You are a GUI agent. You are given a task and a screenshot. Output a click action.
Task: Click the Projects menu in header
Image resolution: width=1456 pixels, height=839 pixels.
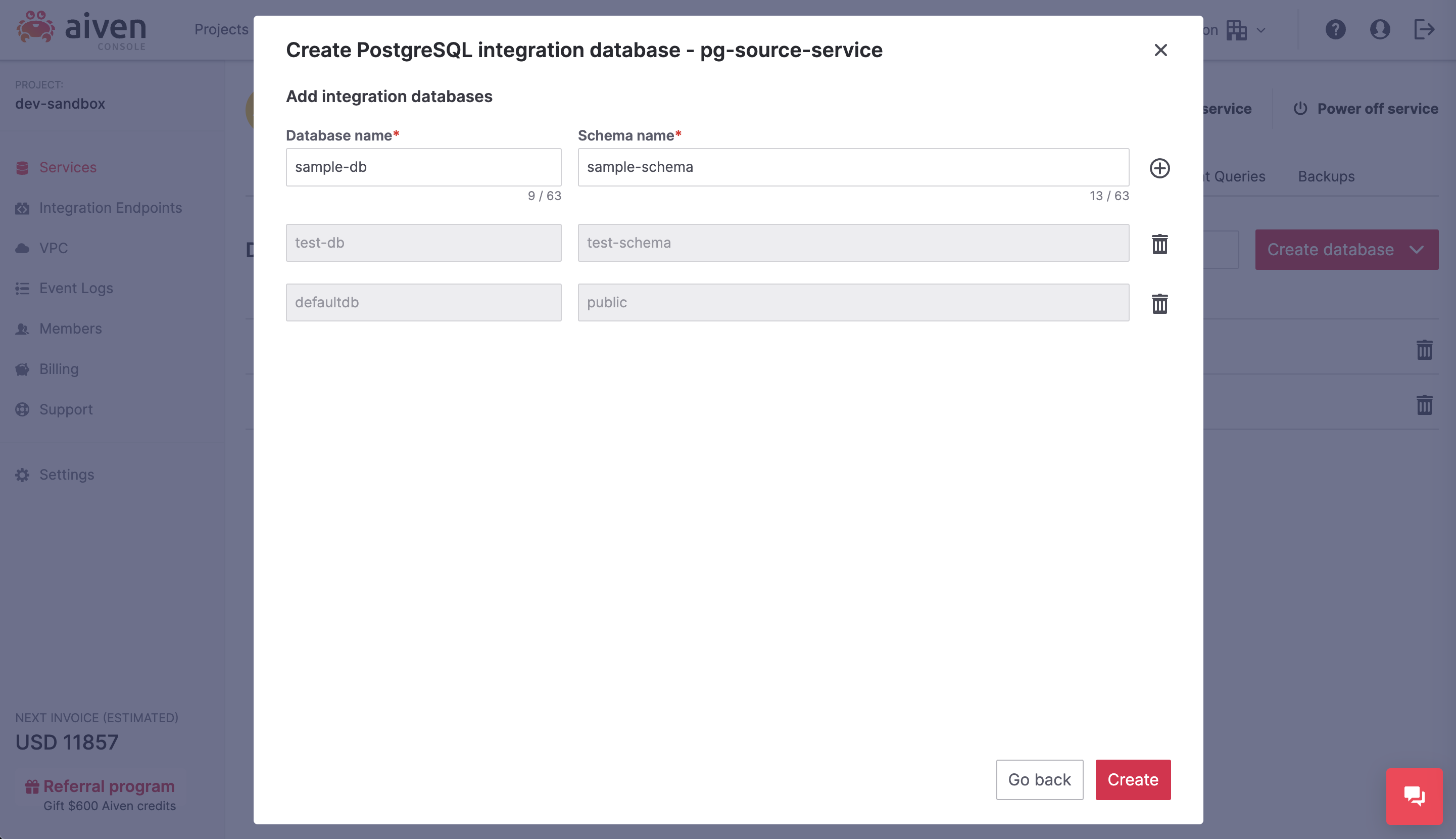click(221, 29)
